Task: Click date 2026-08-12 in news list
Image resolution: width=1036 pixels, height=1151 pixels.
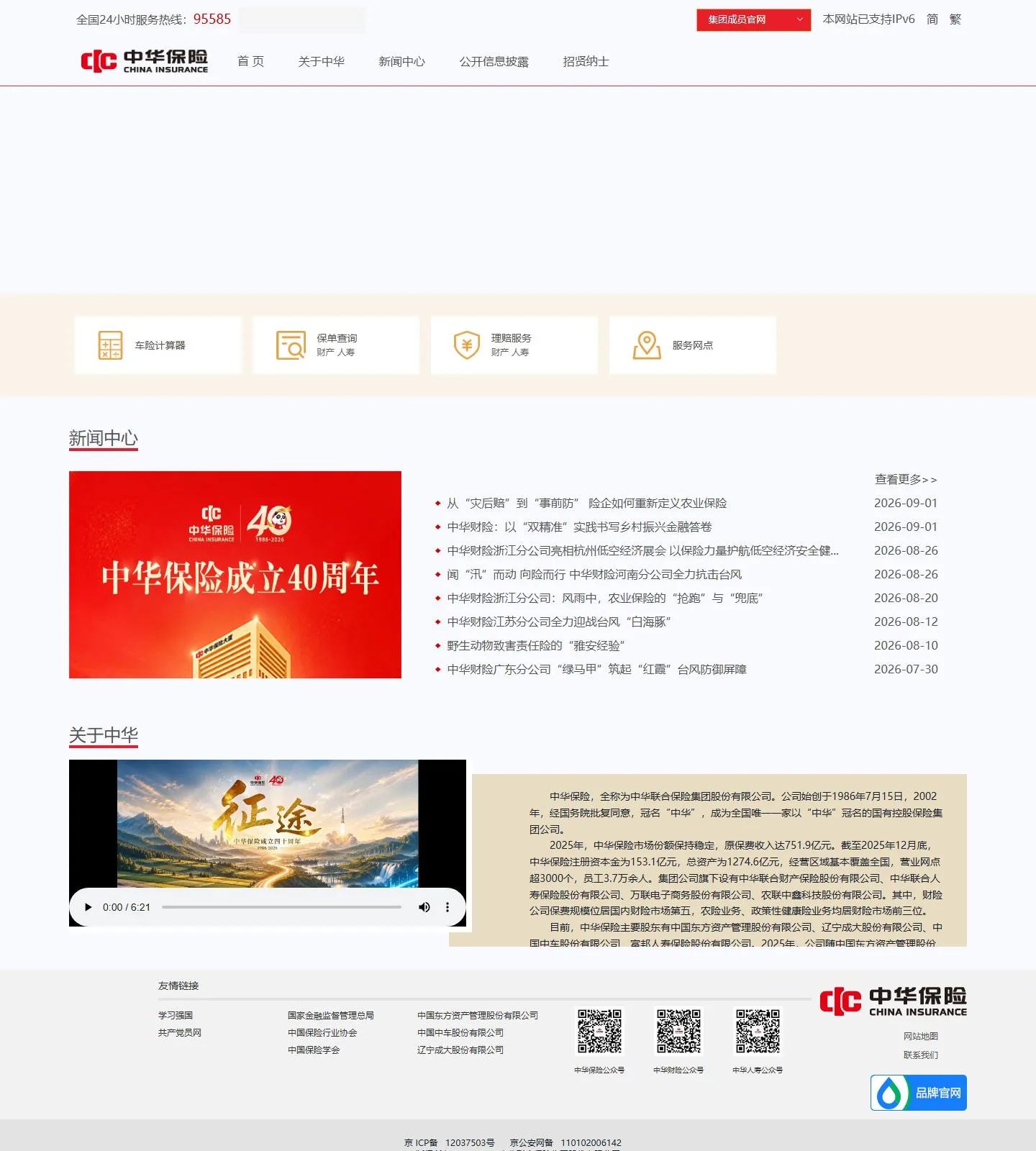Action: pos(906,622)
